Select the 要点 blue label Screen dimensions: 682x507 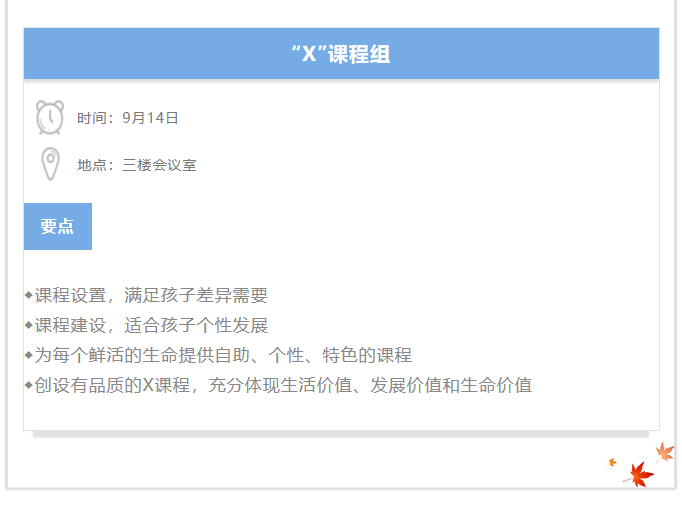[x=57, y=226]
